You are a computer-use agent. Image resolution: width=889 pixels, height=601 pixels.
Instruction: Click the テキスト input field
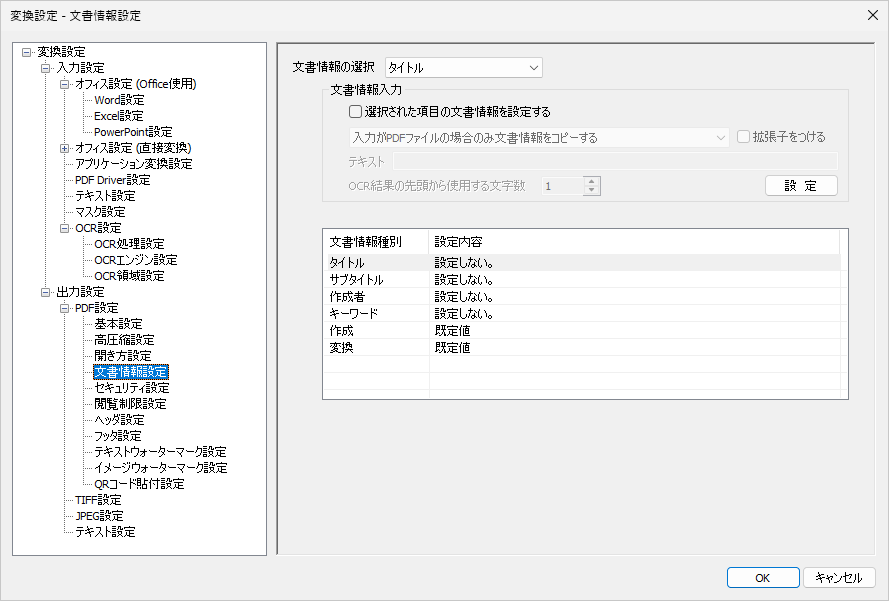click(614, 161)
